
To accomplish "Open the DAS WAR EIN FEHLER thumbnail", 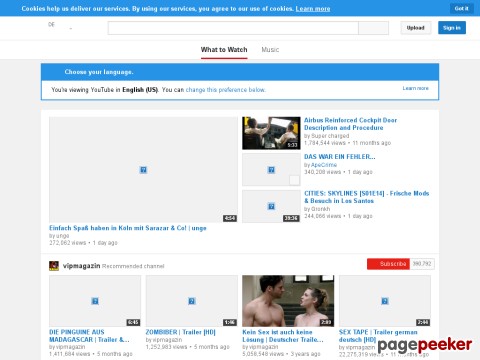I will pos(271,170).
